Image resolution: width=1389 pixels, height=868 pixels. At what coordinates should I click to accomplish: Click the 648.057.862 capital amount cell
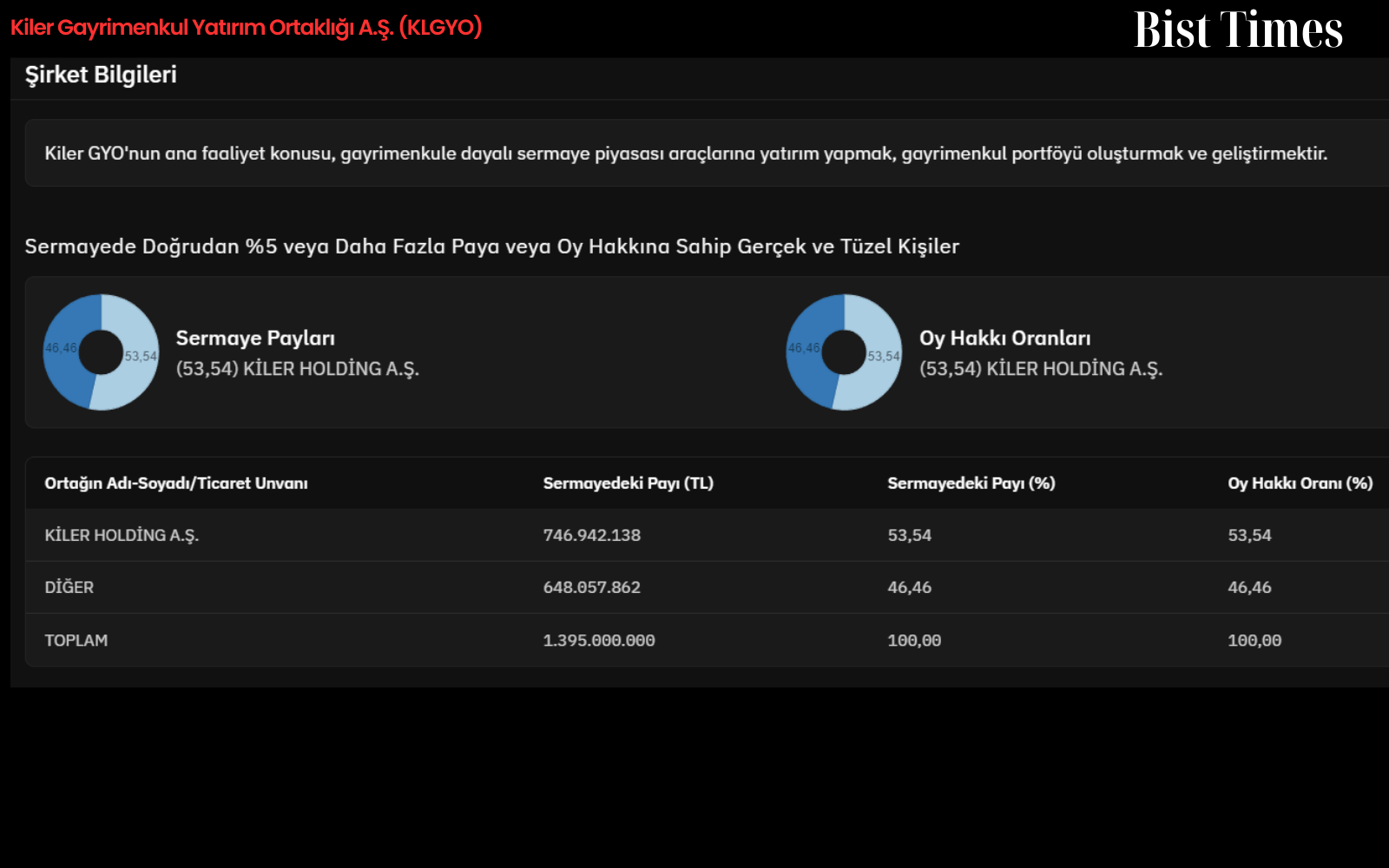pos(592,588)
